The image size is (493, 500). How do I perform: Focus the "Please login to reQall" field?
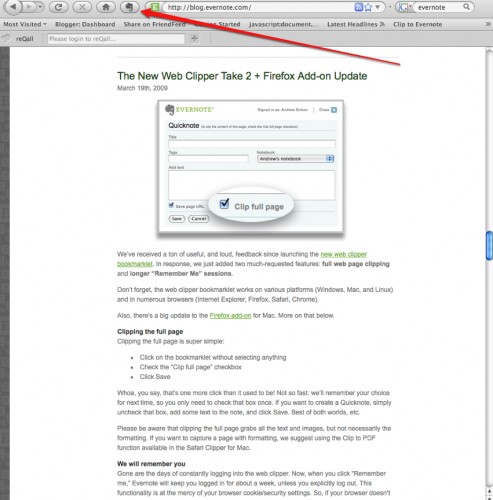(116, 39)
